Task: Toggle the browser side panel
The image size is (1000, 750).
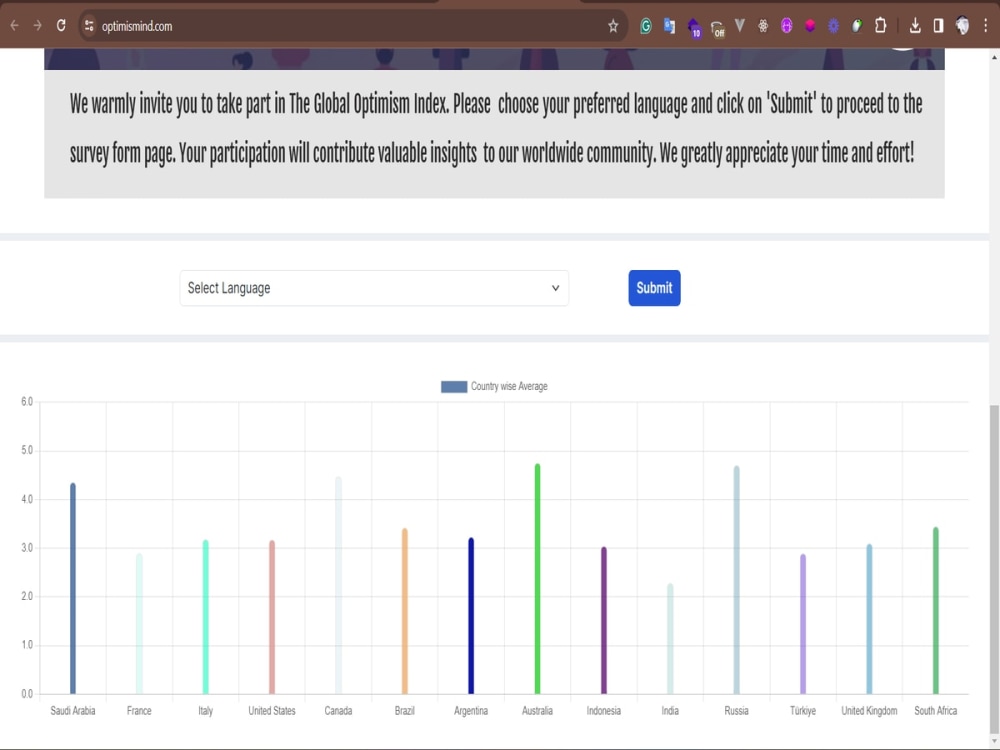Action: 938,26
